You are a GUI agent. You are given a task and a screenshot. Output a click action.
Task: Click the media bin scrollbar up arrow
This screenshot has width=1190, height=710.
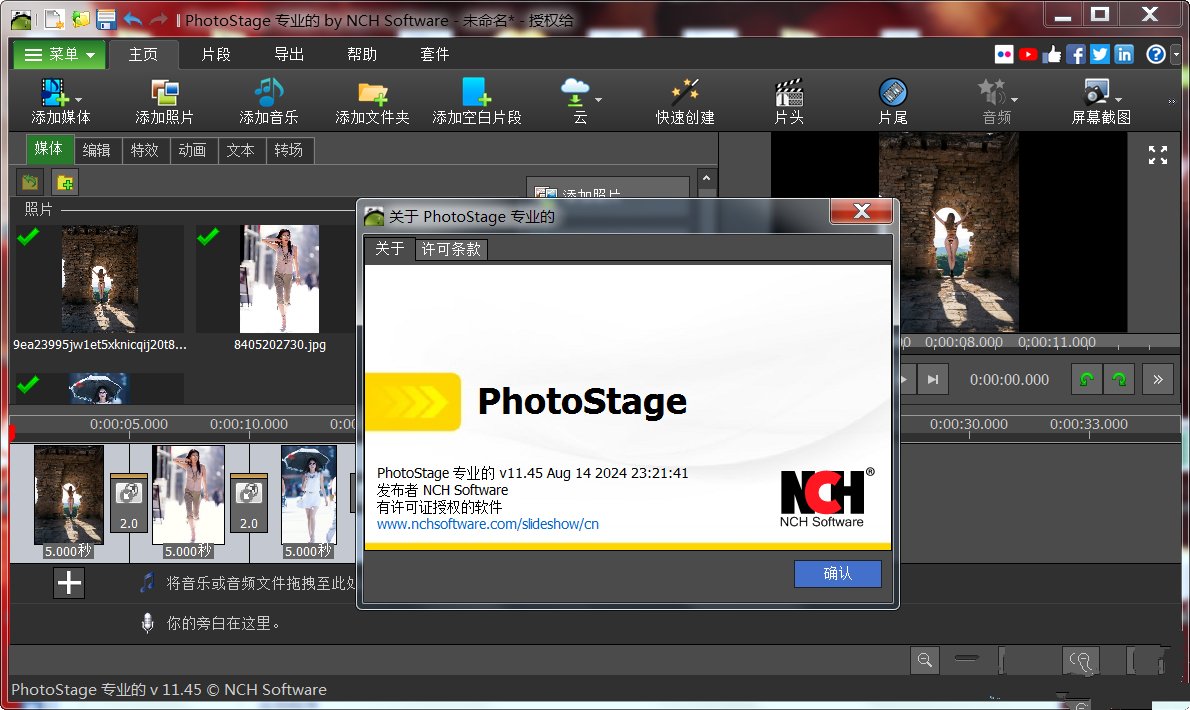point(706,178)
